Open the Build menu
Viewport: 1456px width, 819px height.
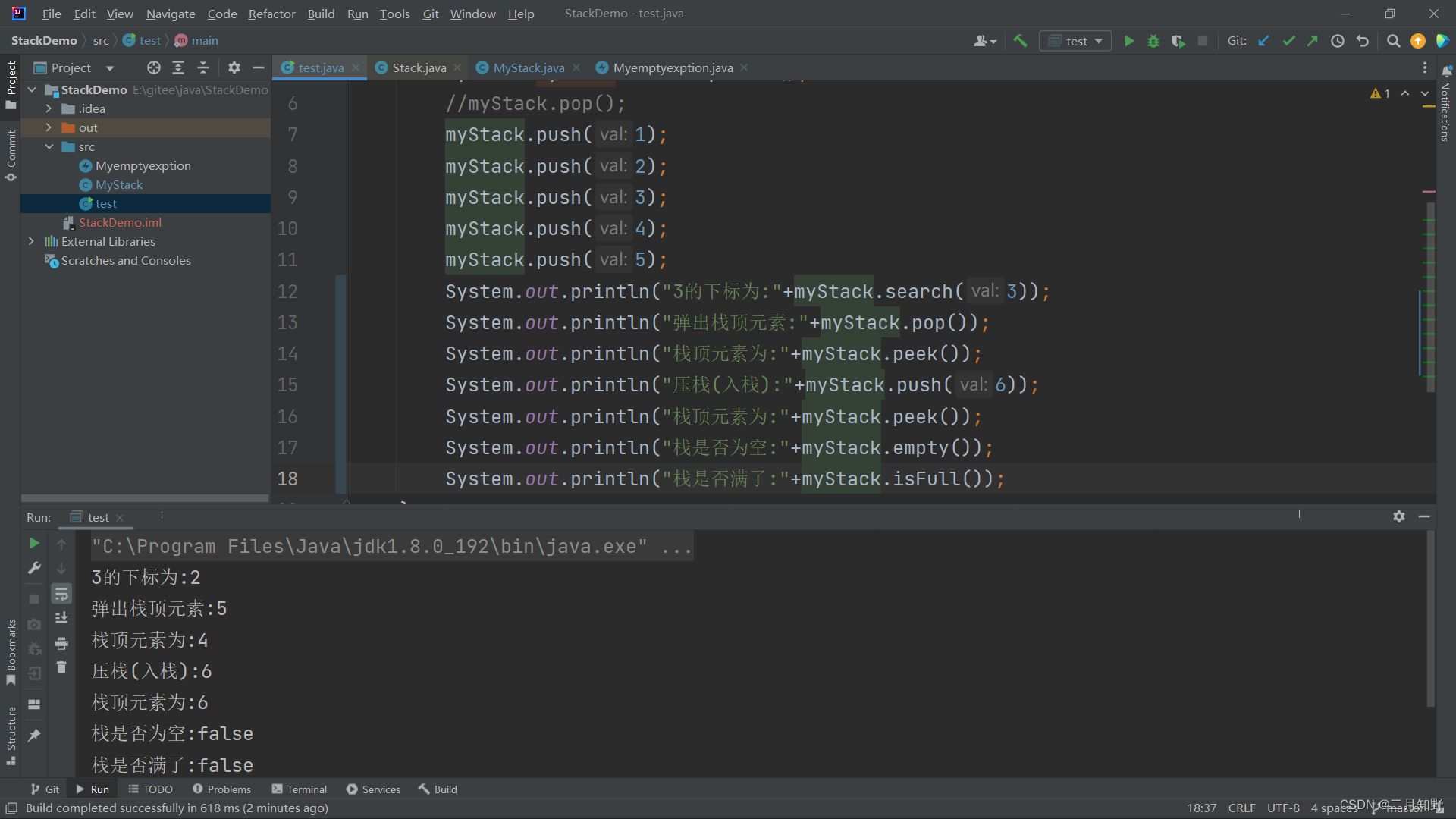click(321, 14)
